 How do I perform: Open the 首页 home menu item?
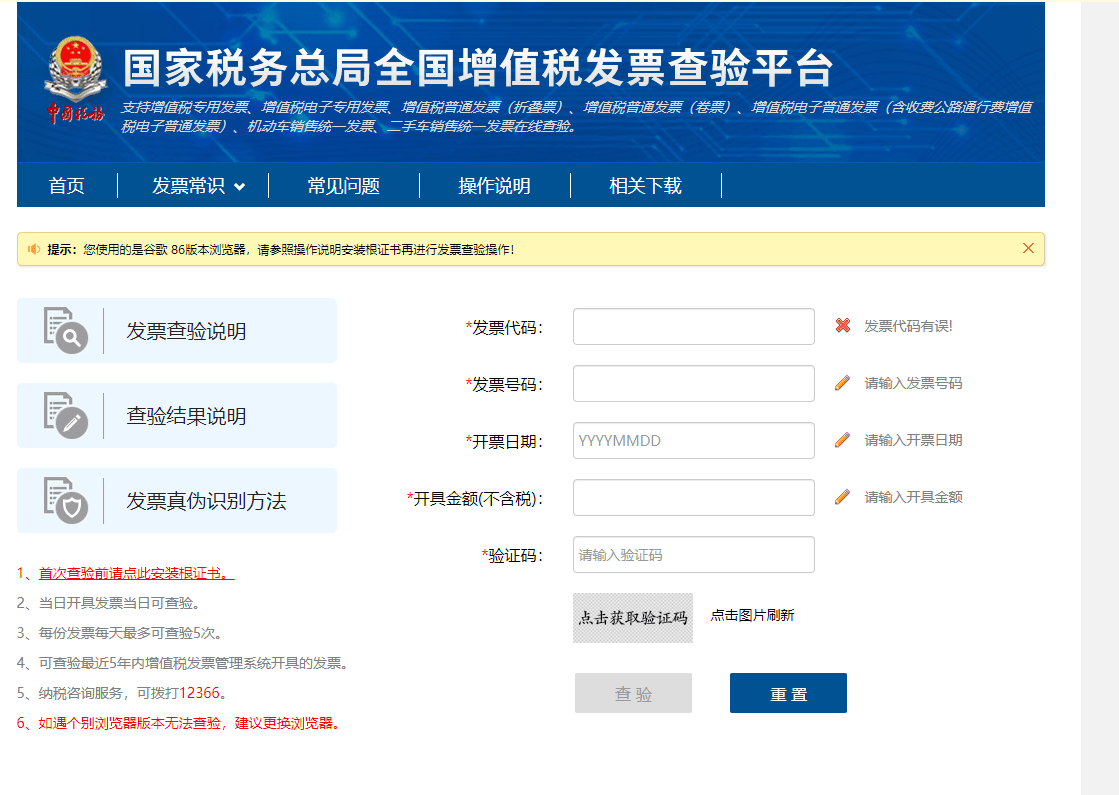tap(67, 186)
